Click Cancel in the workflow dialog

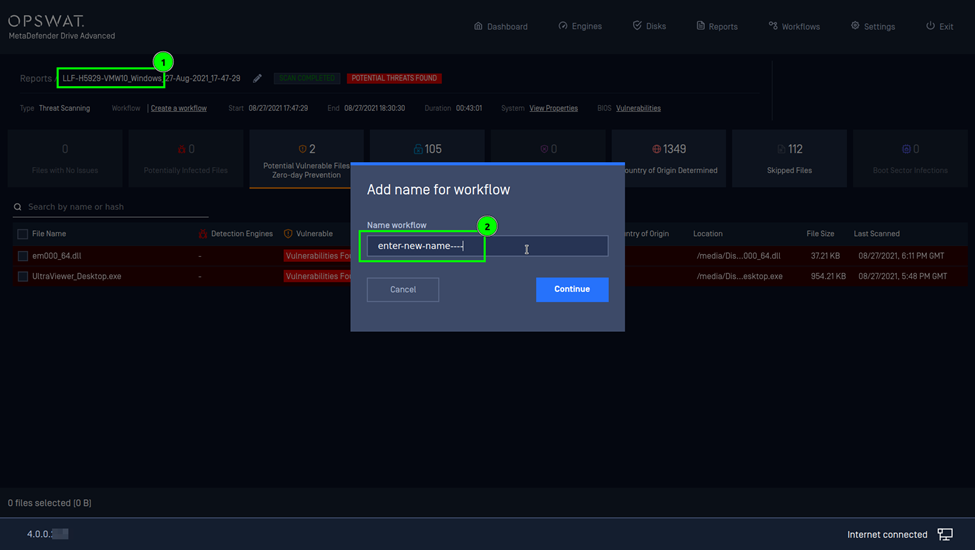coord(403,290)
